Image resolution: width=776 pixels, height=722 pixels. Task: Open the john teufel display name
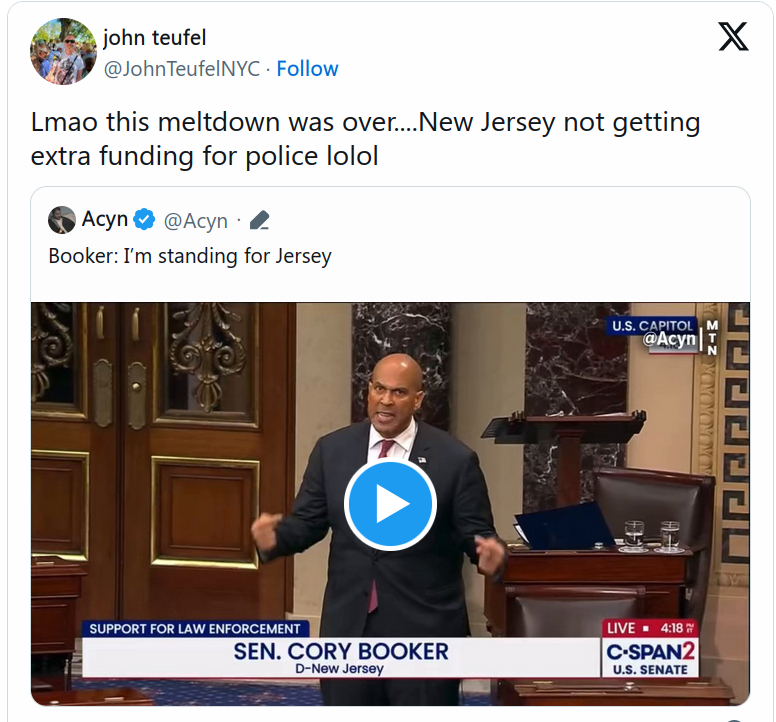pos(154,38)
